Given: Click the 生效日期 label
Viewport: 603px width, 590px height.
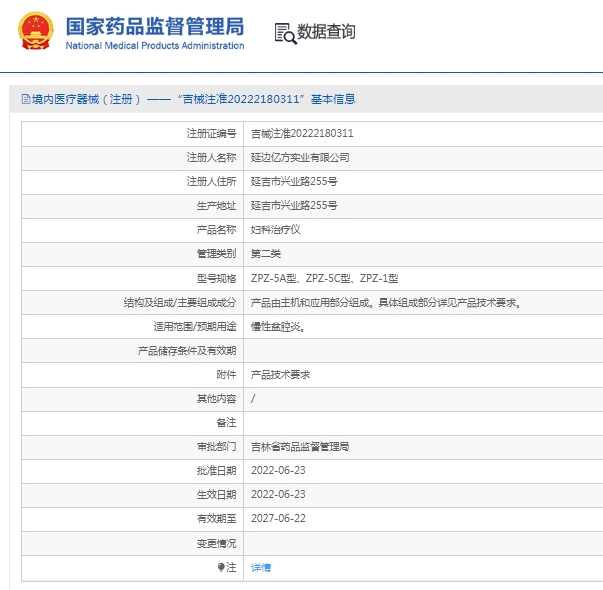Looking at the screenshot, I should click(217, 494).
